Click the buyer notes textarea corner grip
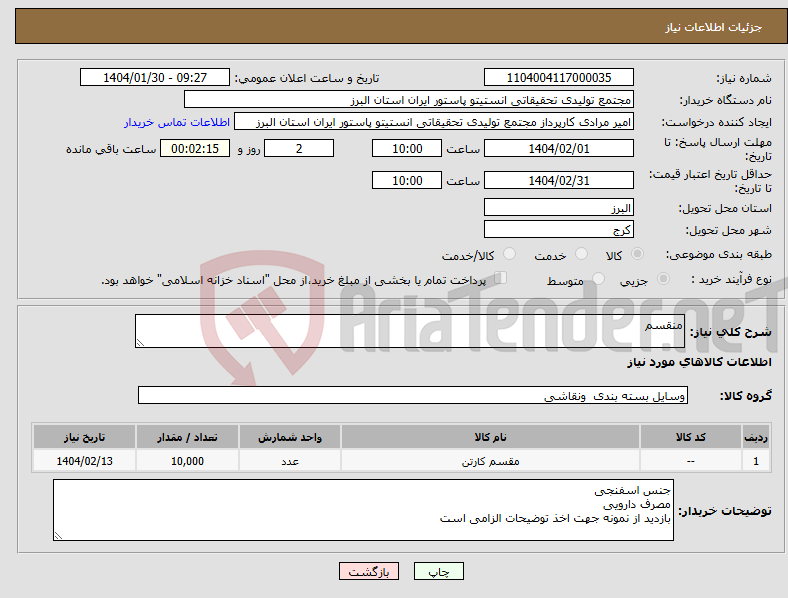788x598 pixels. [58, 536]
